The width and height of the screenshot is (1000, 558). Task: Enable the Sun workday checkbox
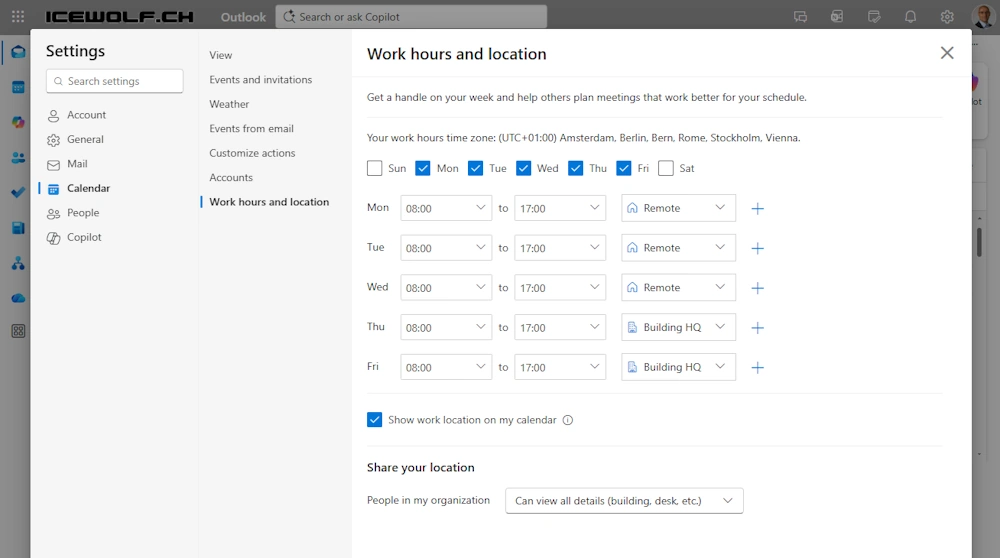[x=375, y=168]
